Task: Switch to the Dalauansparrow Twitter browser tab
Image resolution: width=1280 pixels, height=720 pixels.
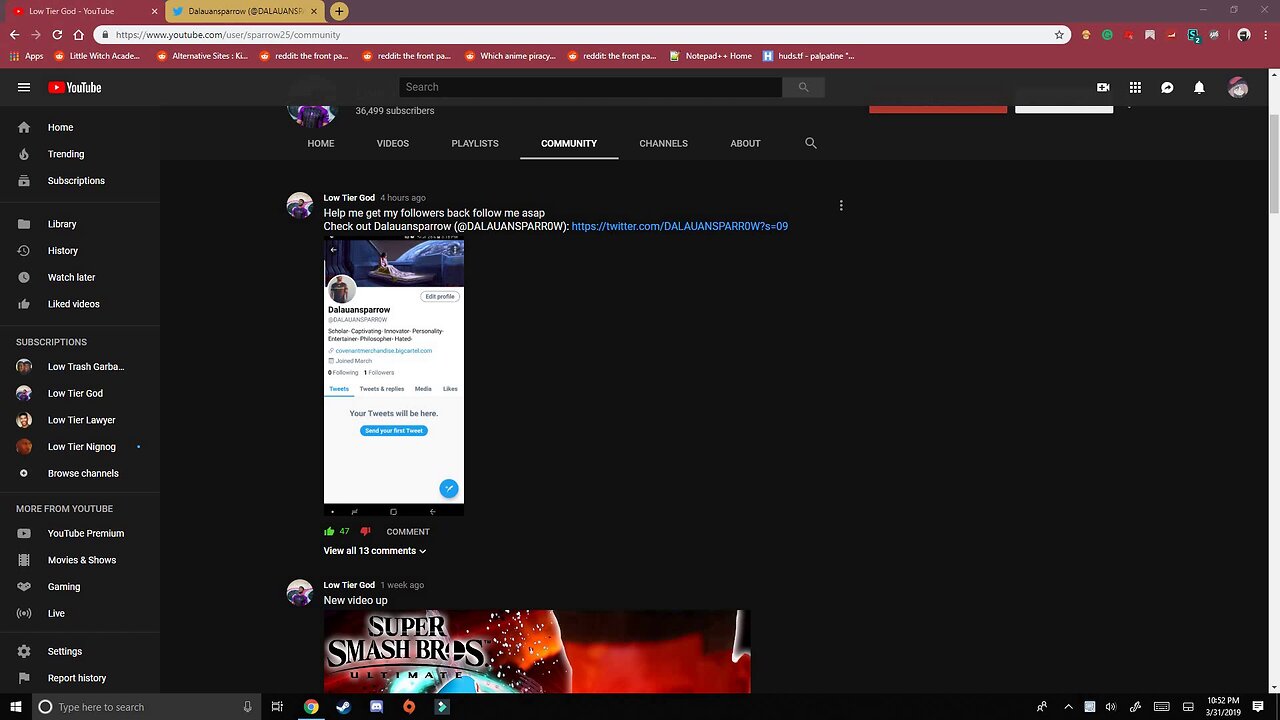Action: 244,11
